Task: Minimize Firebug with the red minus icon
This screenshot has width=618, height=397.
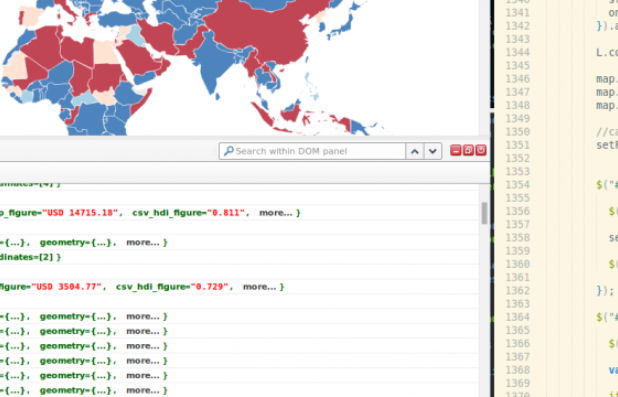Action: pyautogui.click(x=456, y=150)
